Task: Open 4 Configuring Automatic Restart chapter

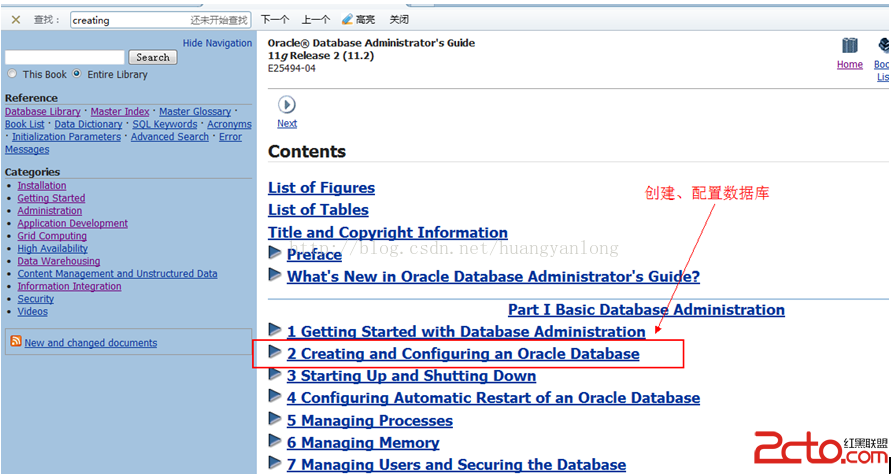Action: click(493, 398)
